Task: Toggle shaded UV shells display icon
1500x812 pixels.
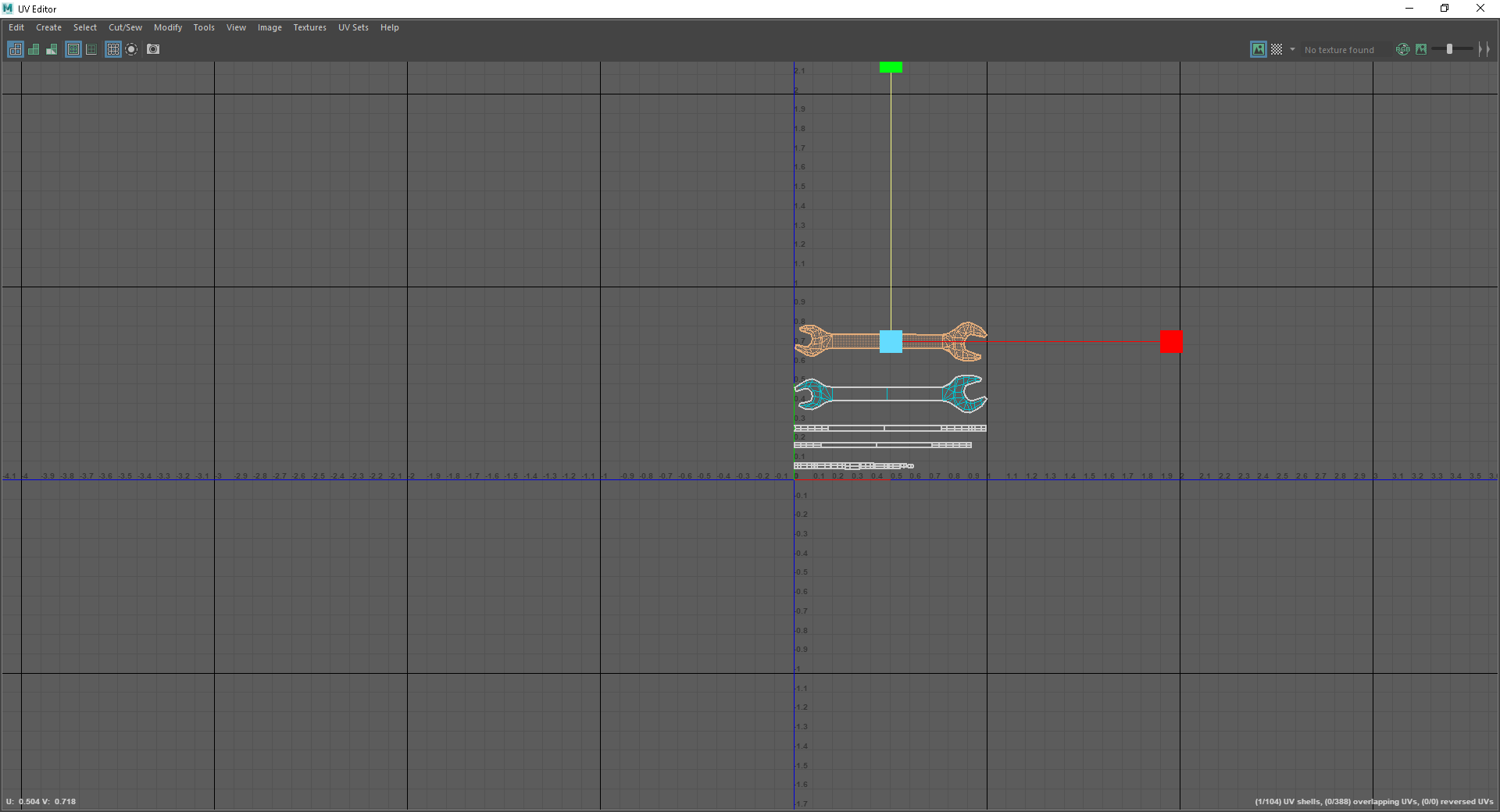Action: [x=34, y=49]
